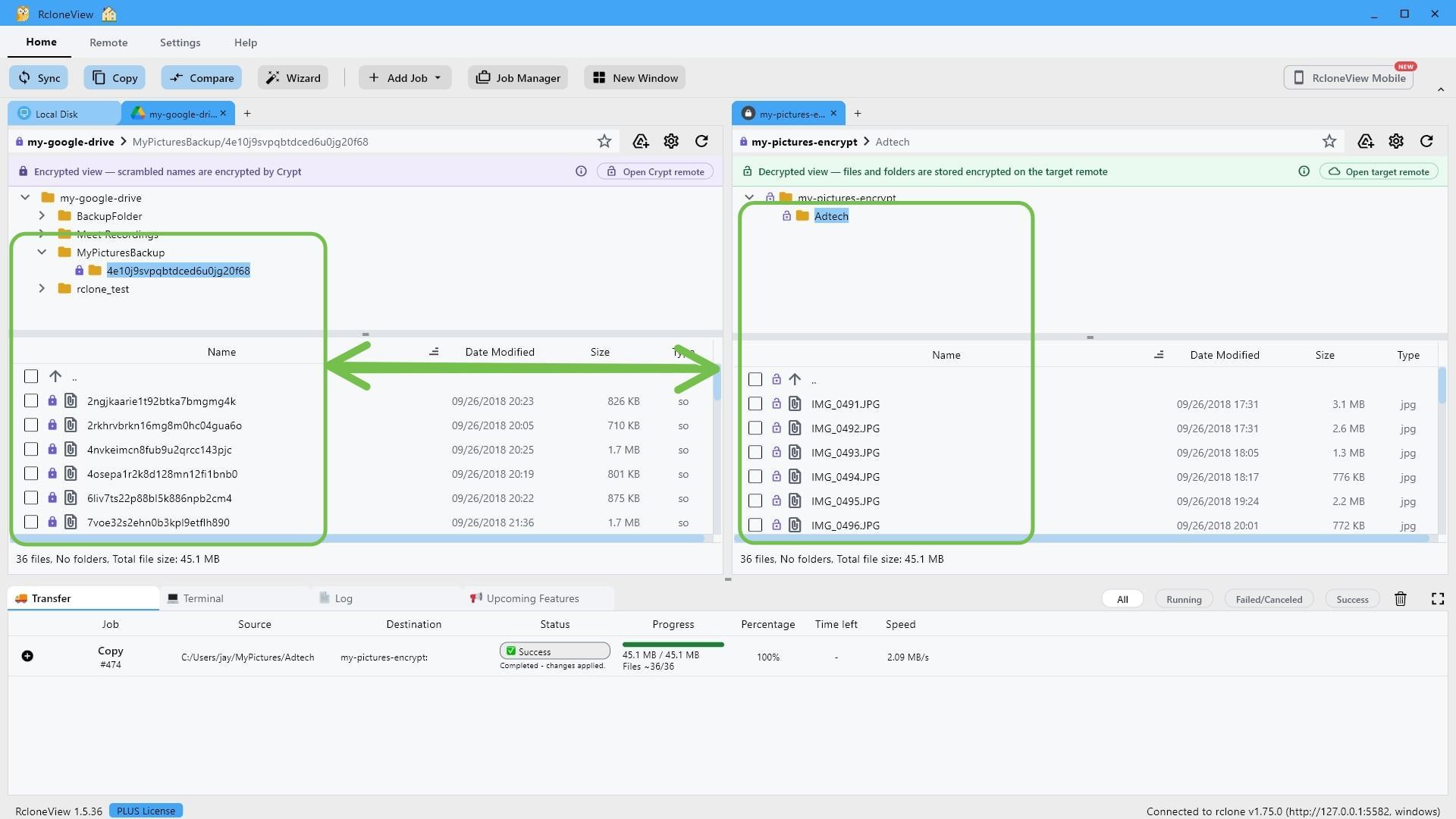Screen dimensions: 1456x819
Task: Filter transfers by Running
Action: point(1184,599)
